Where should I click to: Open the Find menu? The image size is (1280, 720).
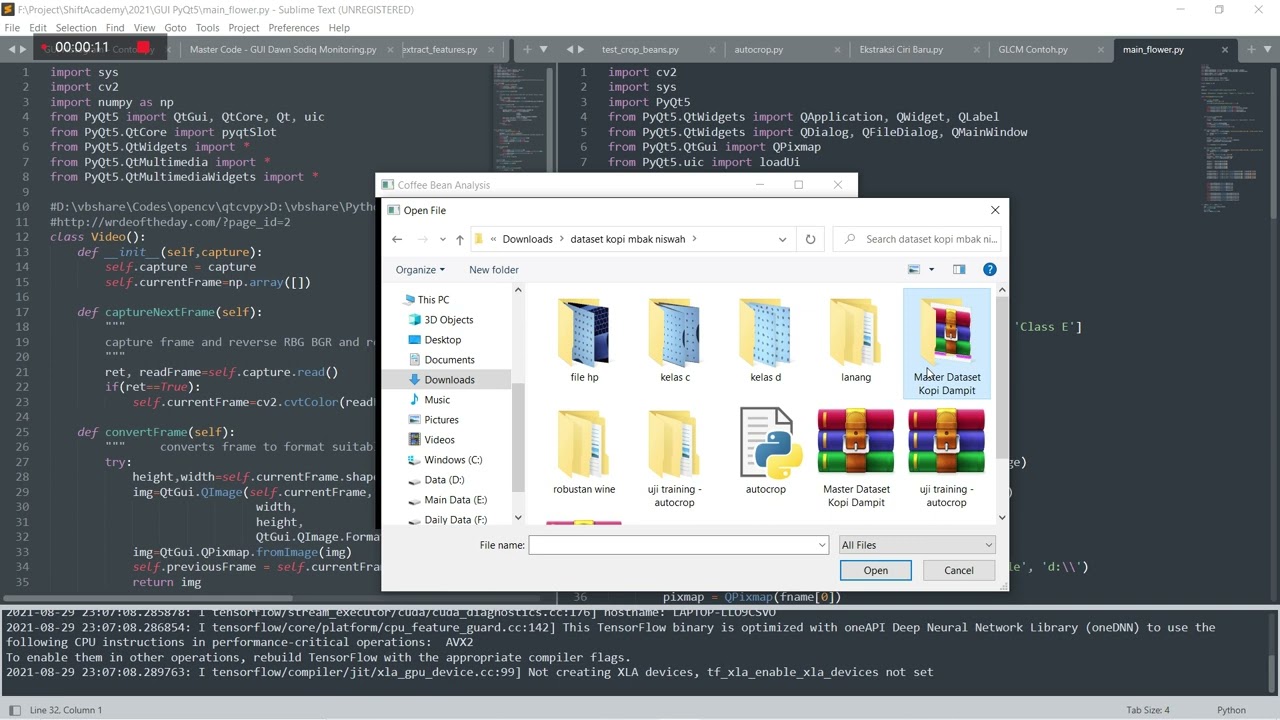click(115, 28)
